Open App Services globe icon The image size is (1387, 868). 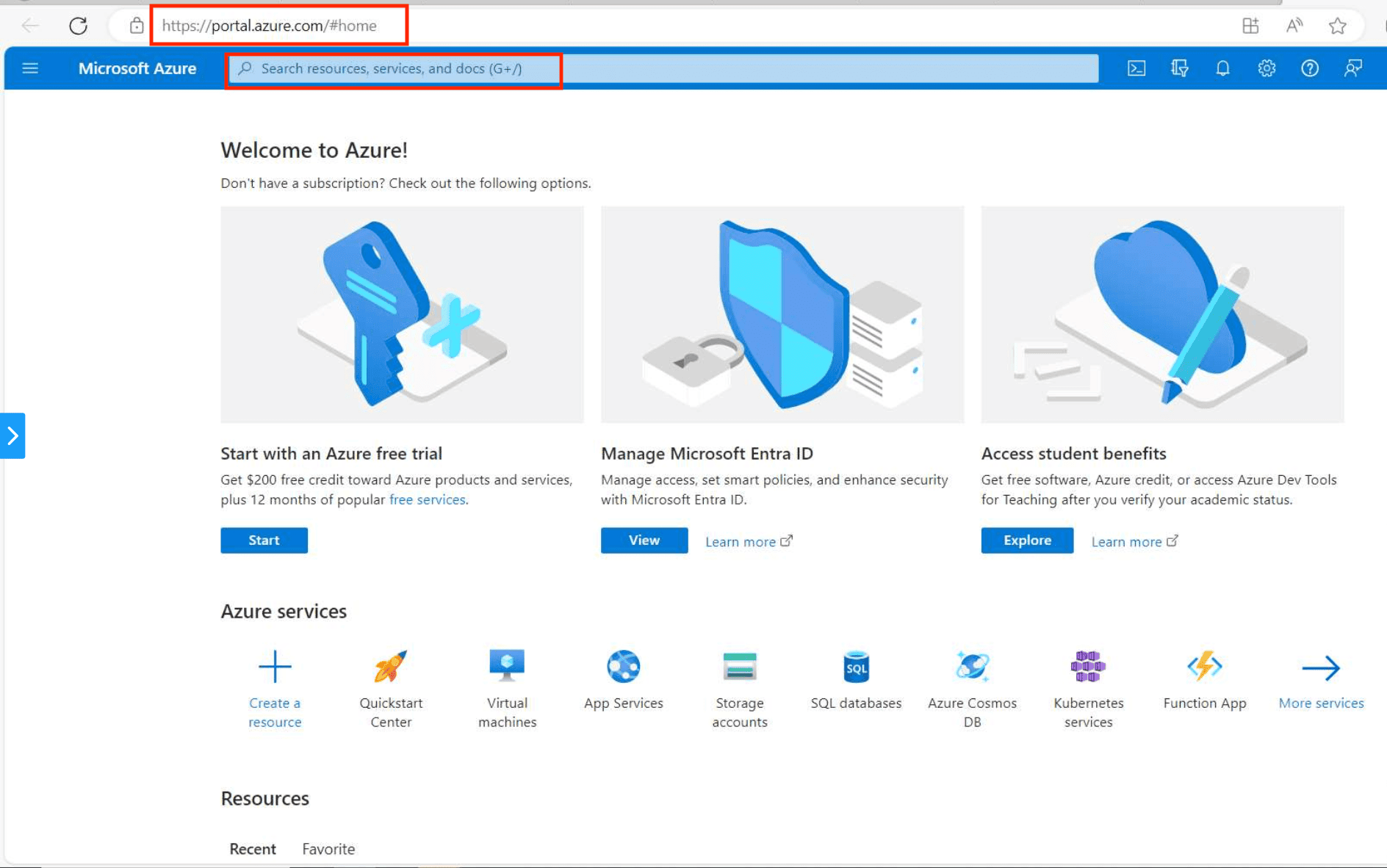(x=624, y=667)
